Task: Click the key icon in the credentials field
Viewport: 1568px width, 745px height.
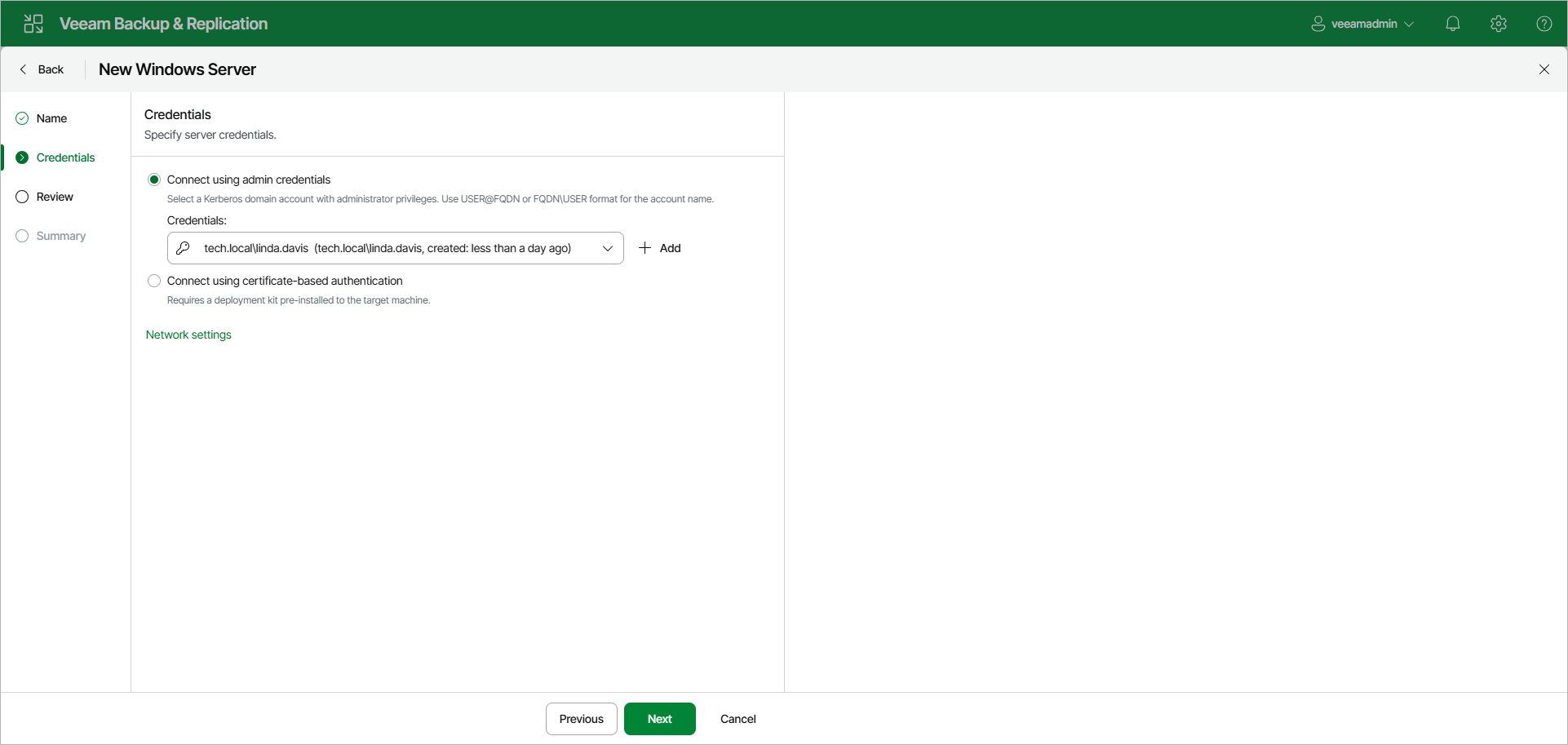Action: tap(184, 248)
